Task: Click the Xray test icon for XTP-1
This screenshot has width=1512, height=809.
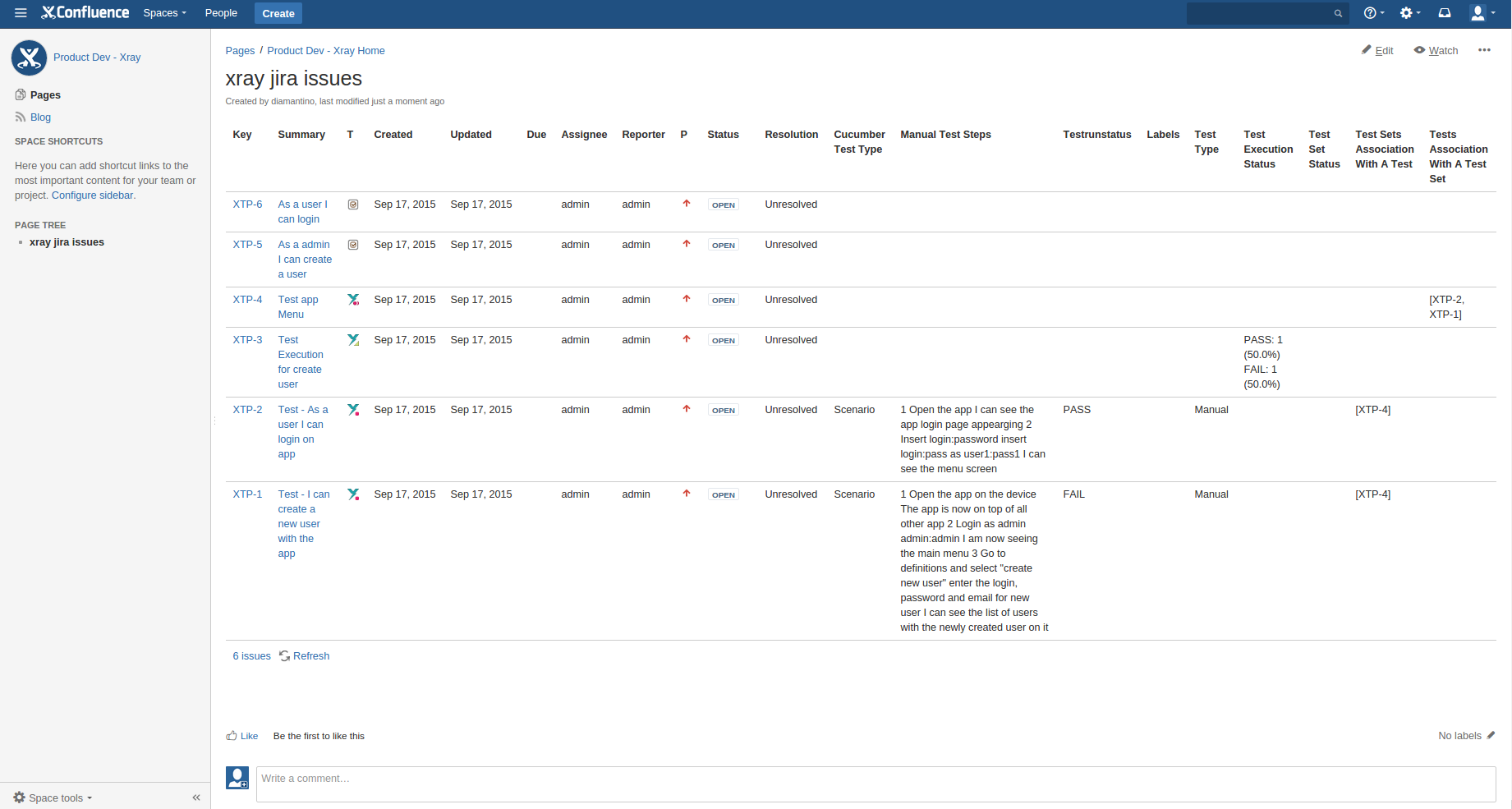Action: coord(353,494)
